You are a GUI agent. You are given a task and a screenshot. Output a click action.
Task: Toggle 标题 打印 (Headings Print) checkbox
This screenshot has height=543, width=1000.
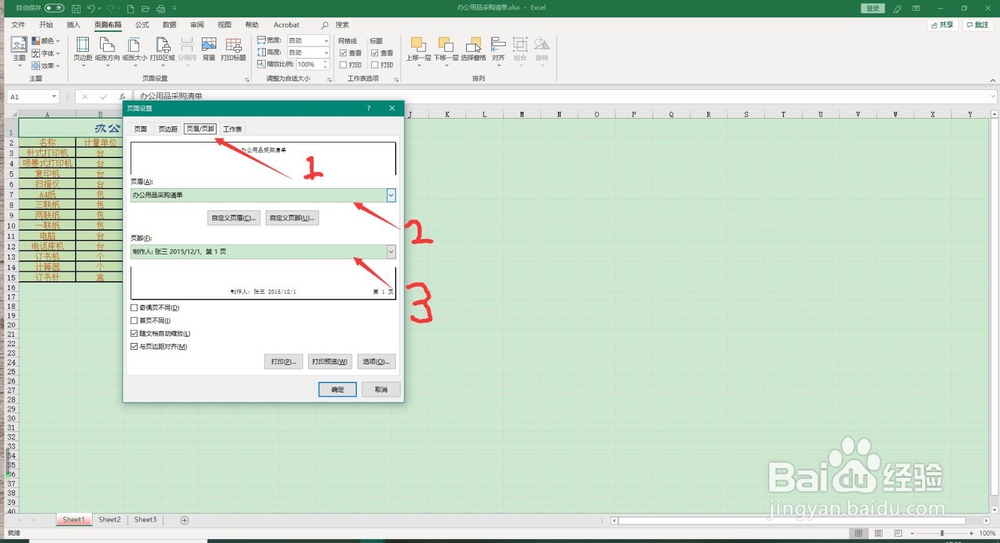pos(375,64)
